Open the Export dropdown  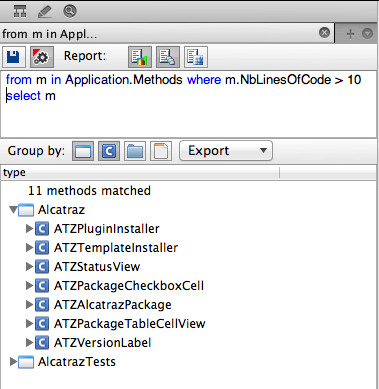click(x=226, y=151)
